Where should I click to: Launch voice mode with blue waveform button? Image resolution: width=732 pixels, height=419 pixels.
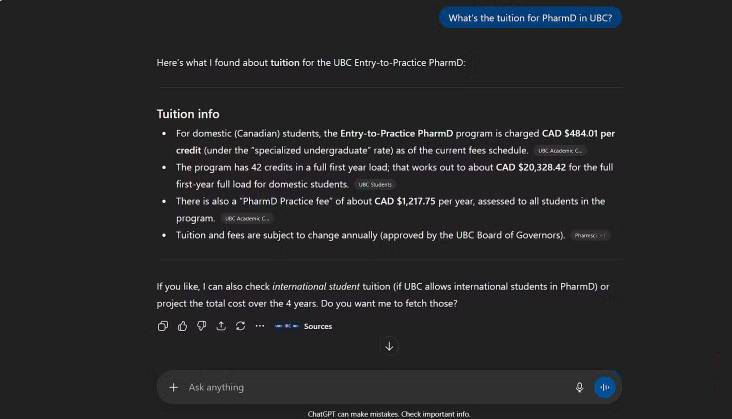pos(604,387)
